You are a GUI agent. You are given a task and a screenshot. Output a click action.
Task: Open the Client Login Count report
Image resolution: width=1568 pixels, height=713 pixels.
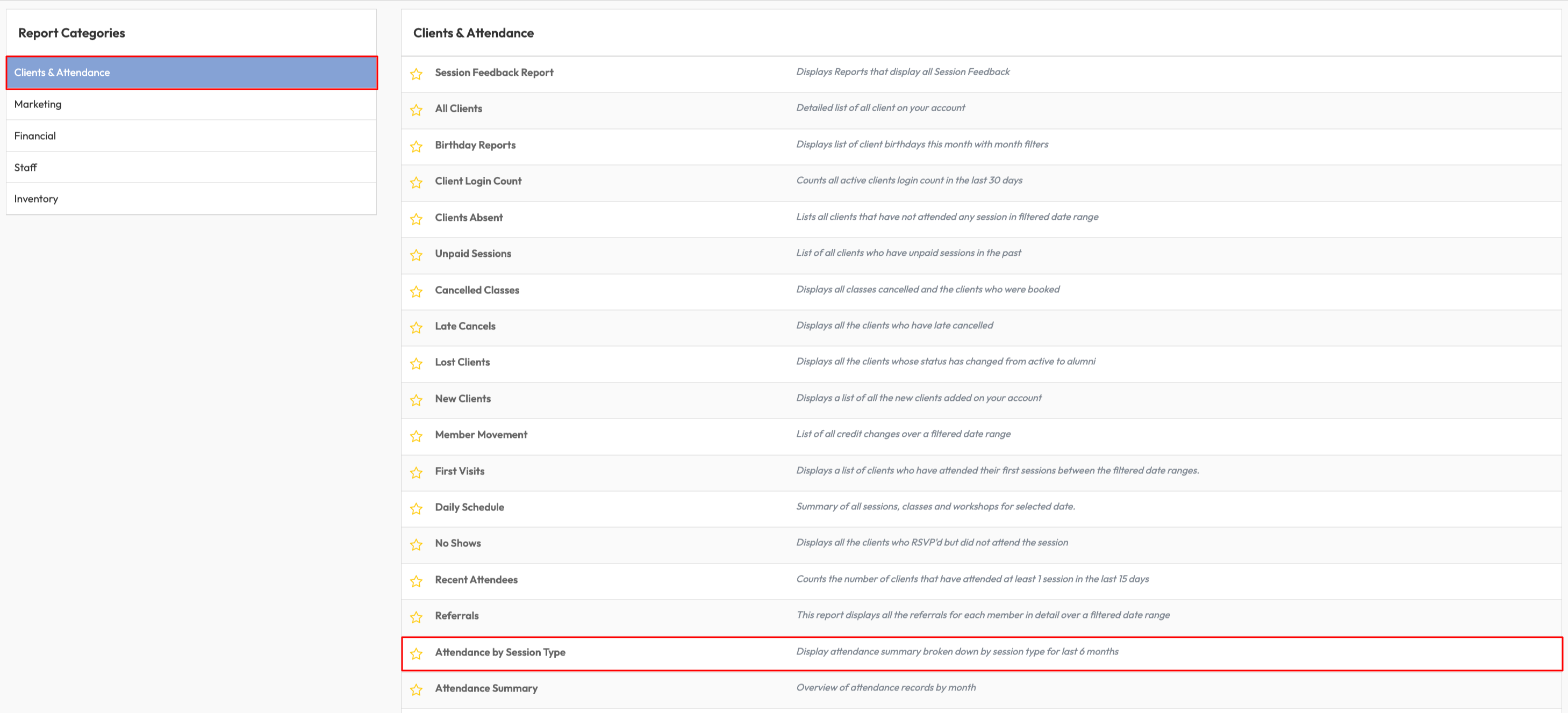(478, 181)
